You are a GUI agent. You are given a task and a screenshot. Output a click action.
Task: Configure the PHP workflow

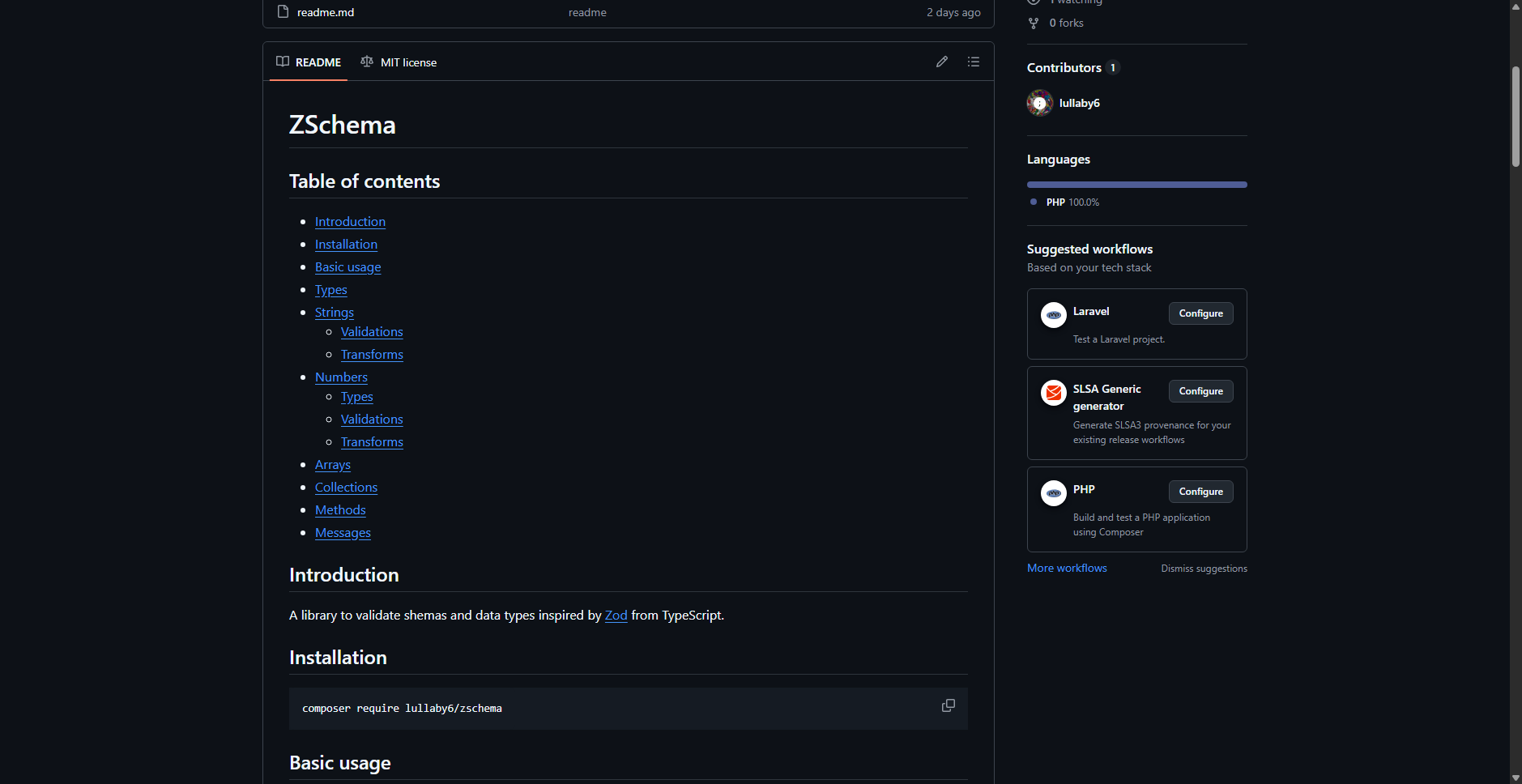1201,492
